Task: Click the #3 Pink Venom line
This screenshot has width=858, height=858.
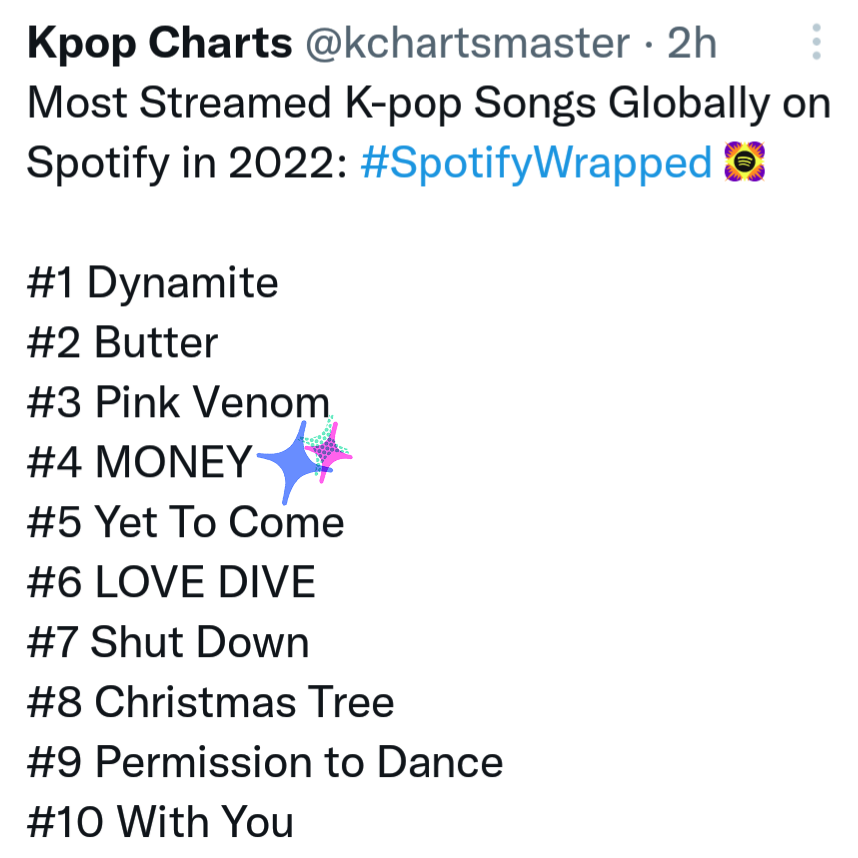Action: pos(178,403)
